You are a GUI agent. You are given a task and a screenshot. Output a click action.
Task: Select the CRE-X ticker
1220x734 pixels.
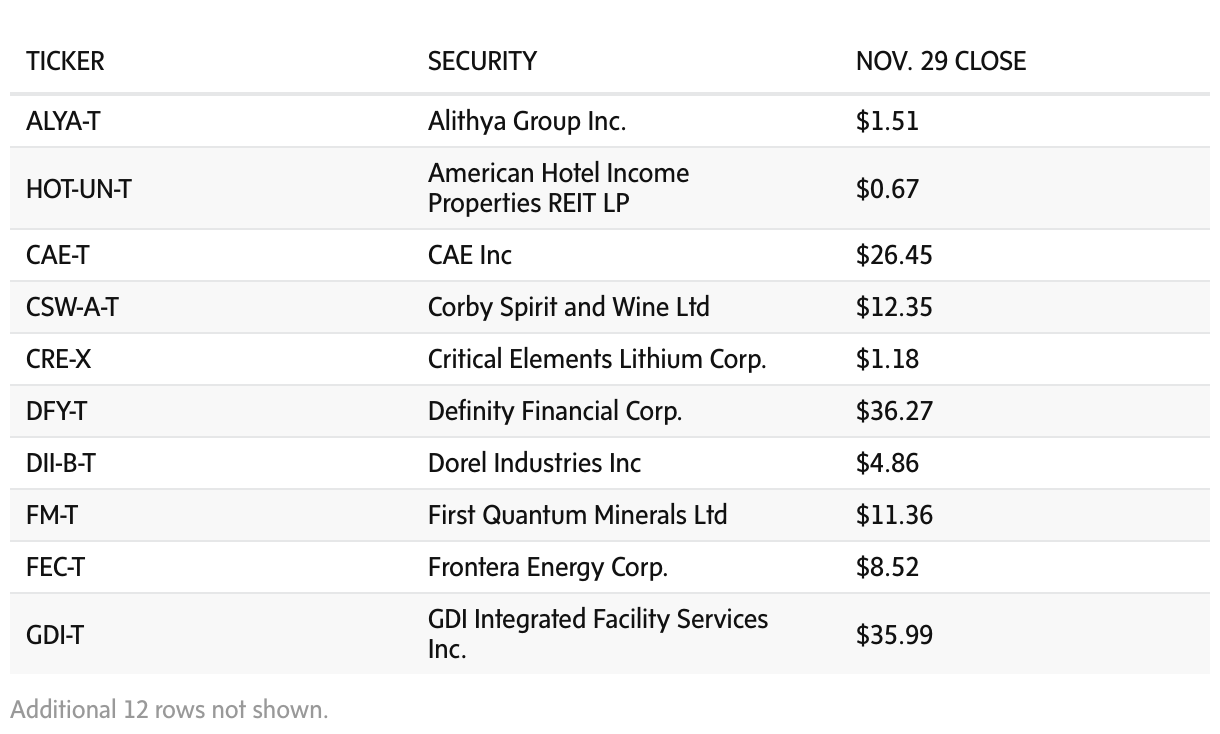pos(58,359)
